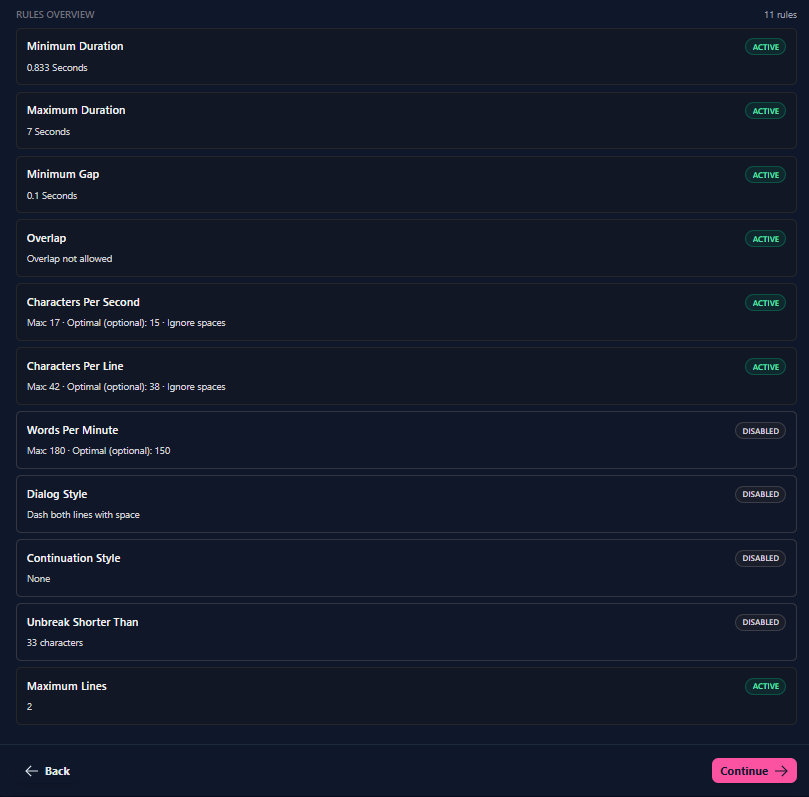Click the Overlap not allowed description
Viewport: 809px width, 797px height.
point(69,259)
